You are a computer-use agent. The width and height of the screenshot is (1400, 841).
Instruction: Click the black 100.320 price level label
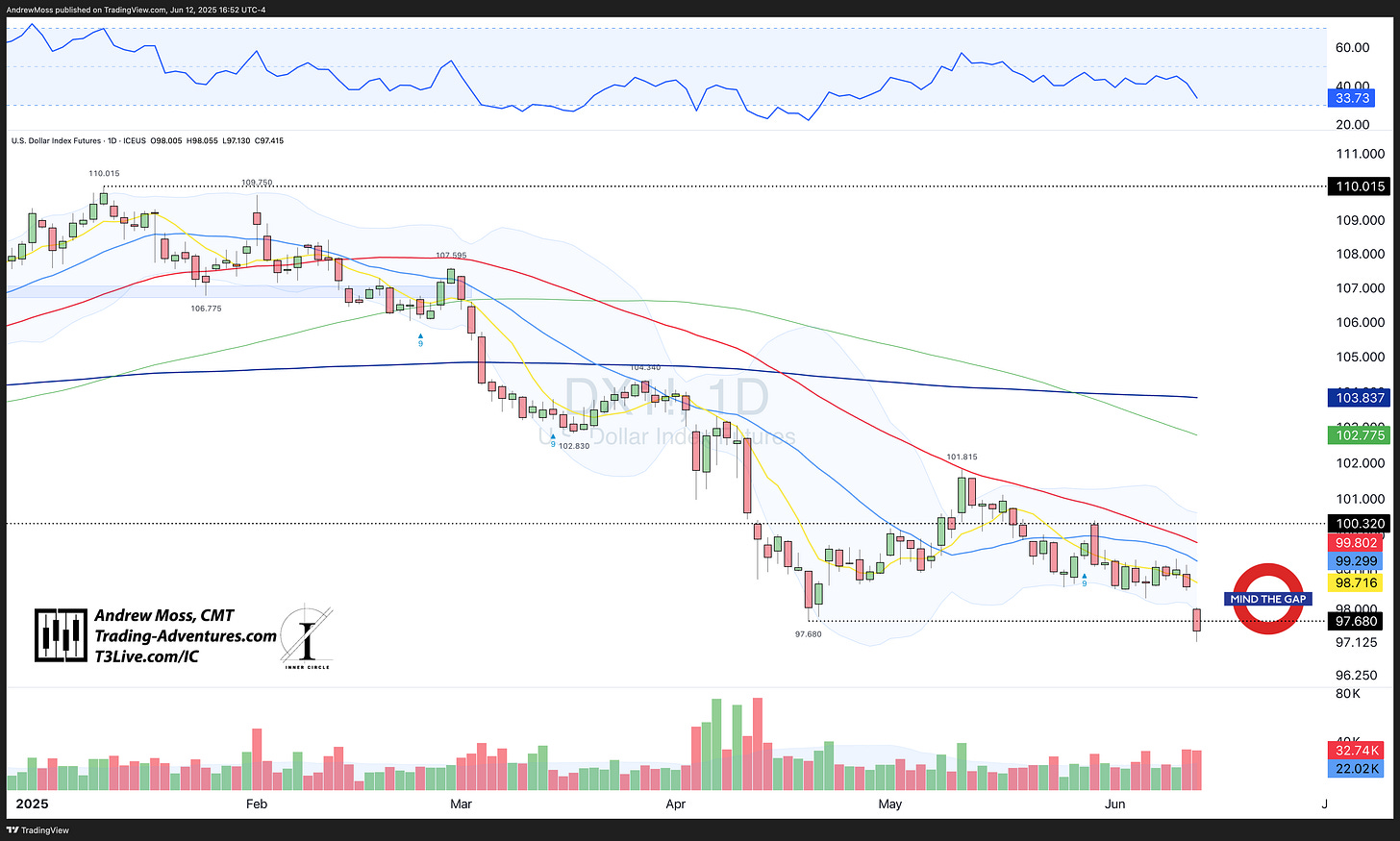1359,524
